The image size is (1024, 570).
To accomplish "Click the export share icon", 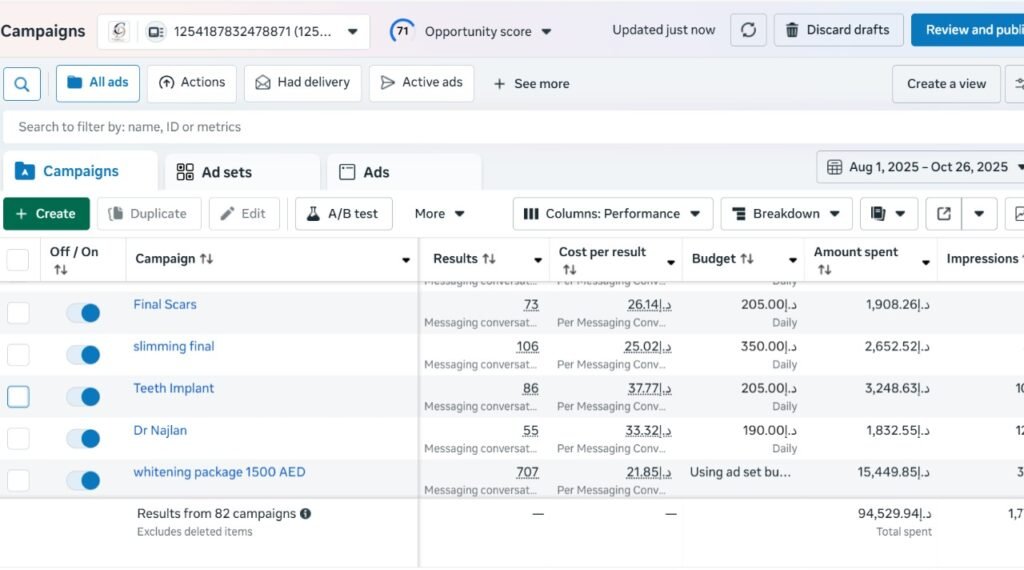I will pyautogui.click(x=944, y=214).
